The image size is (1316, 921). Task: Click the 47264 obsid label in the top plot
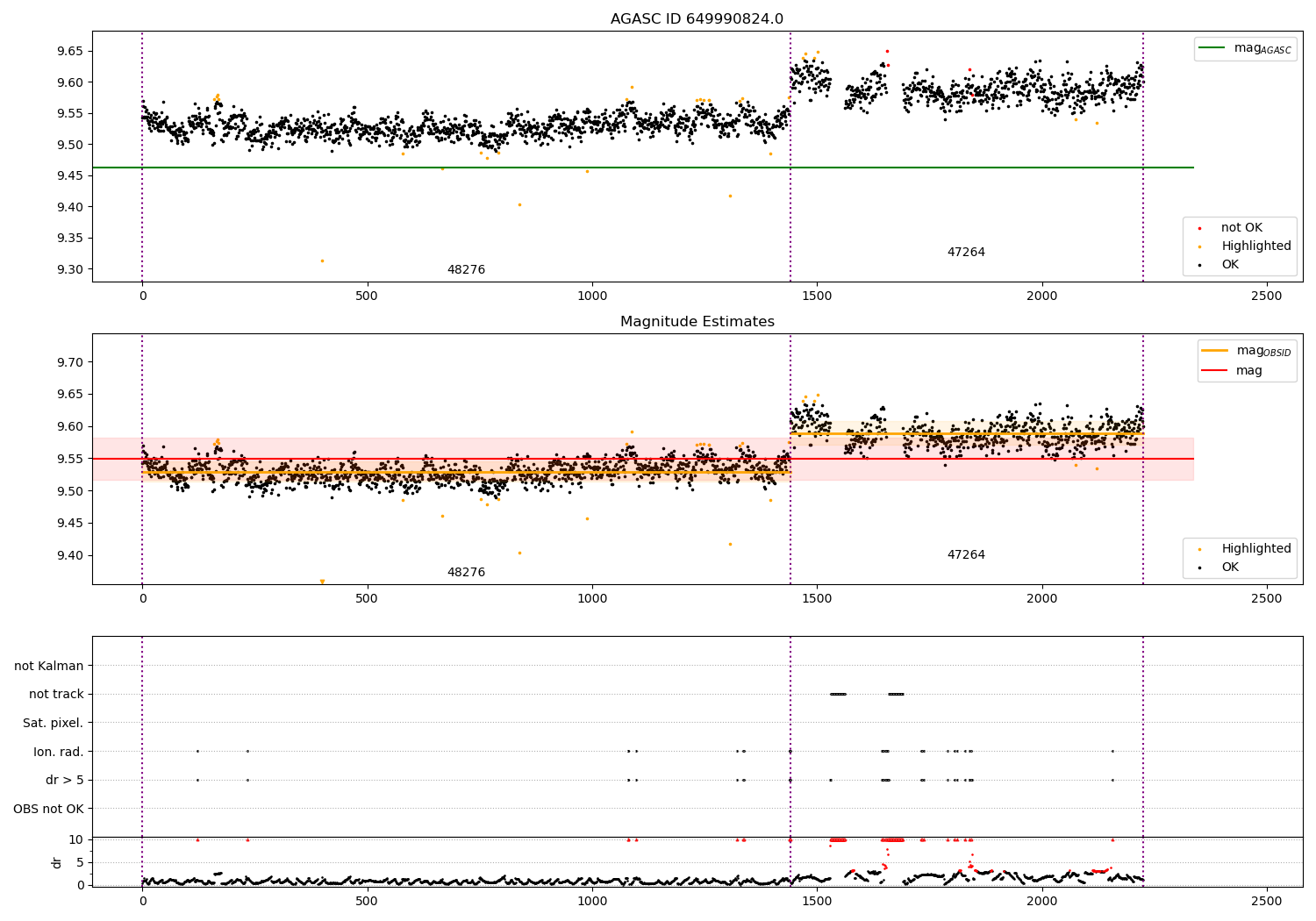click(x=966, y=253)
